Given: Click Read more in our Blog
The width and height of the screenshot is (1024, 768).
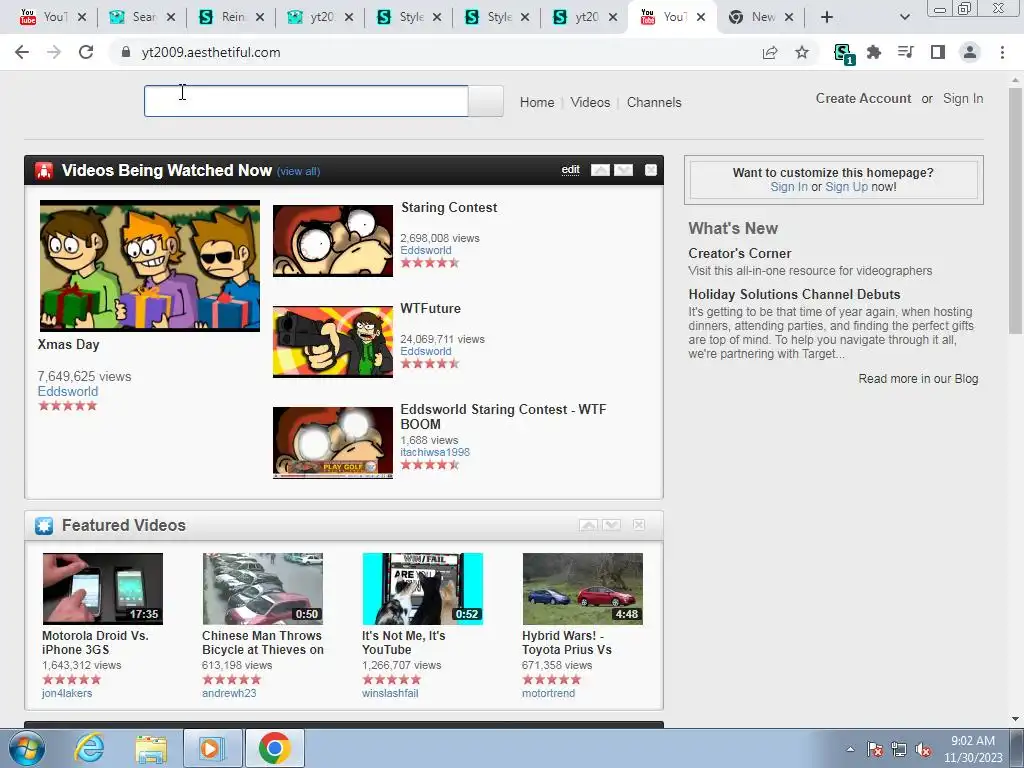Looking at the screenshot, I should pyautogui.click(x=918, y=379).
